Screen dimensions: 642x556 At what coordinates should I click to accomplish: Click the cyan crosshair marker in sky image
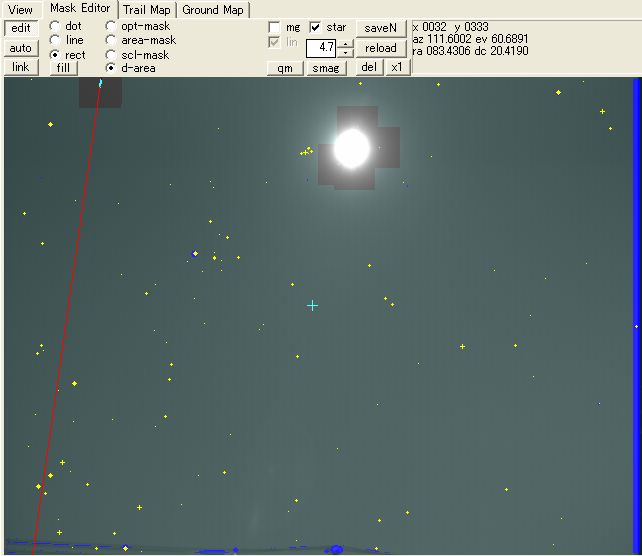click(x=312, y=305)
